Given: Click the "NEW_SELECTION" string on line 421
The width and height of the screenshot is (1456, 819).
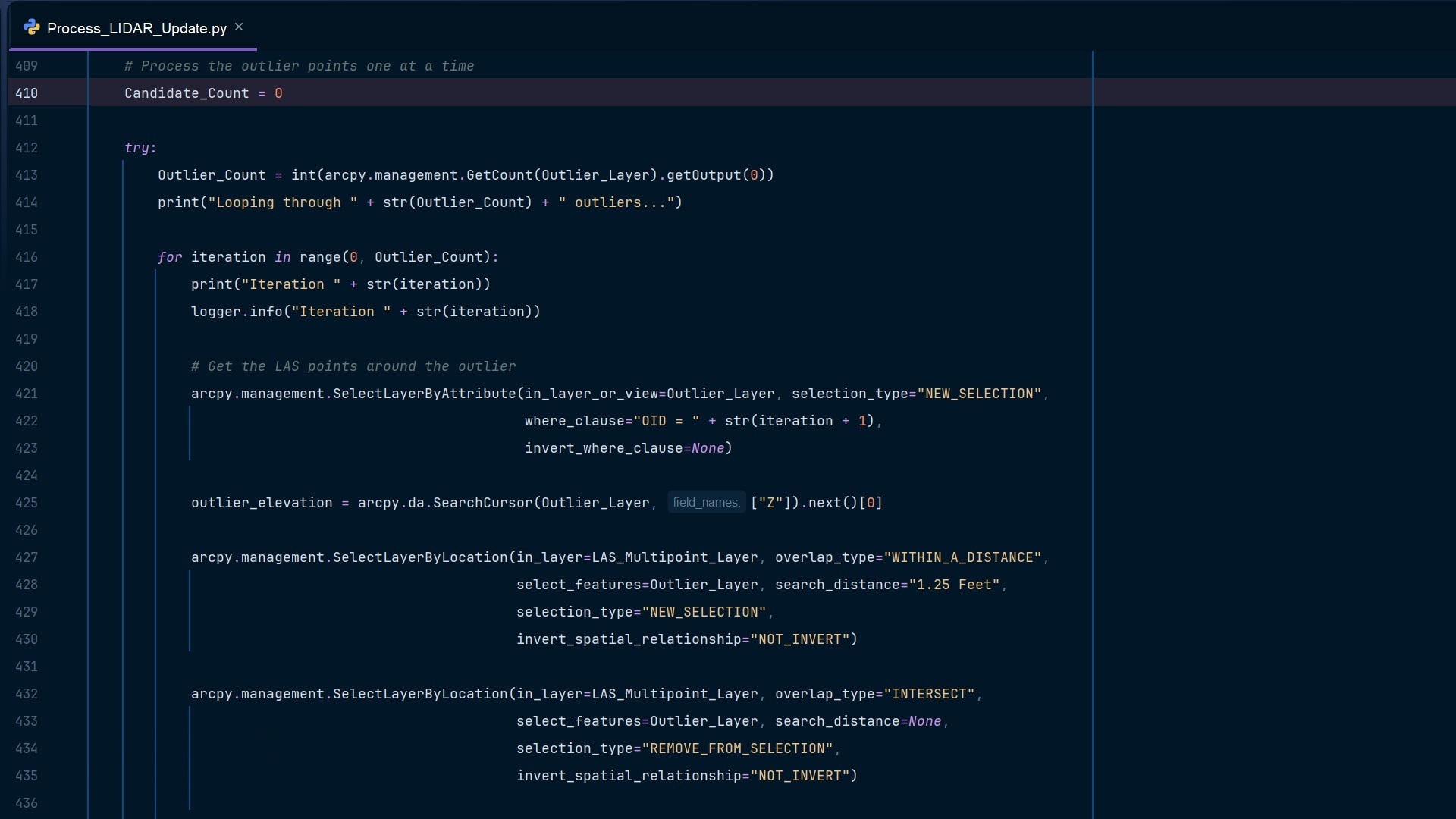Looking at the screenshot, I should (x=979, y=394).
